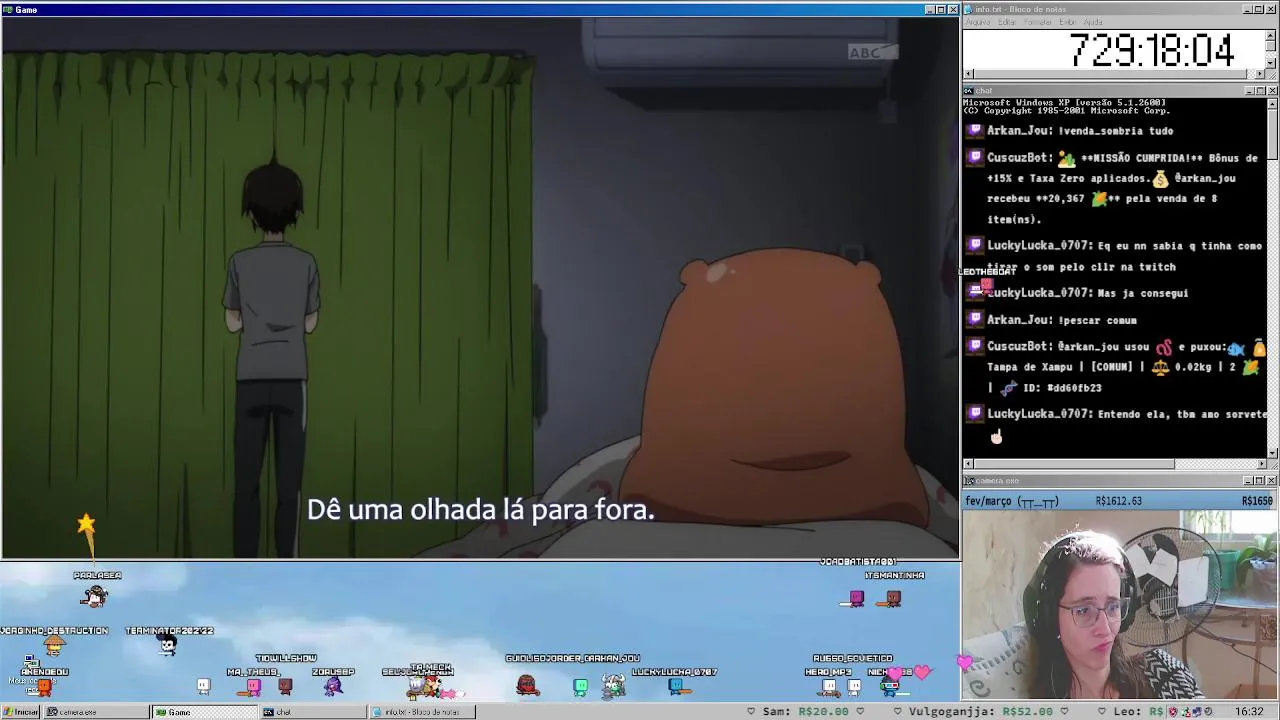Click the badge beside LuckyLucka_0707 Entendo ela
The image size is (1280, 720).
point(975,413)
